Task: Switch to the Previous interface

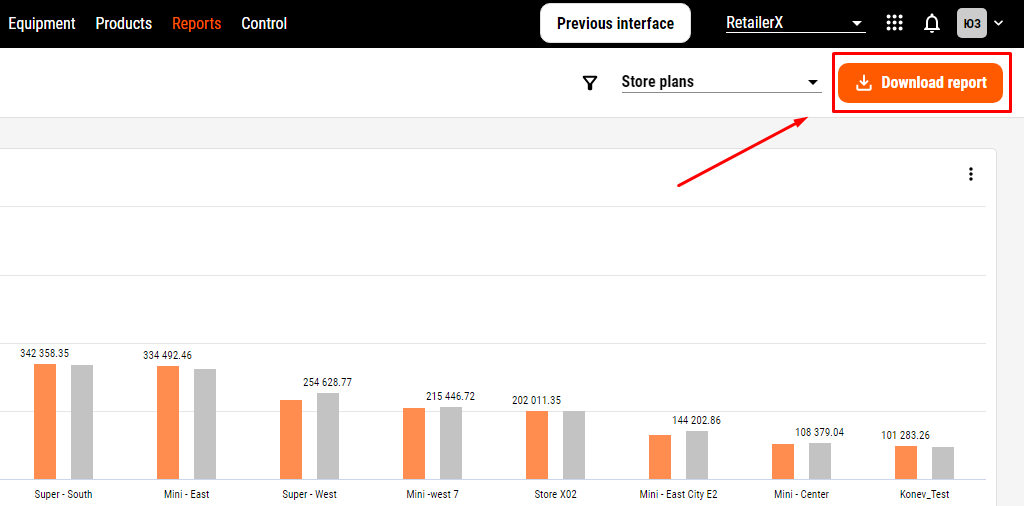Action: [x=615, y=24]
